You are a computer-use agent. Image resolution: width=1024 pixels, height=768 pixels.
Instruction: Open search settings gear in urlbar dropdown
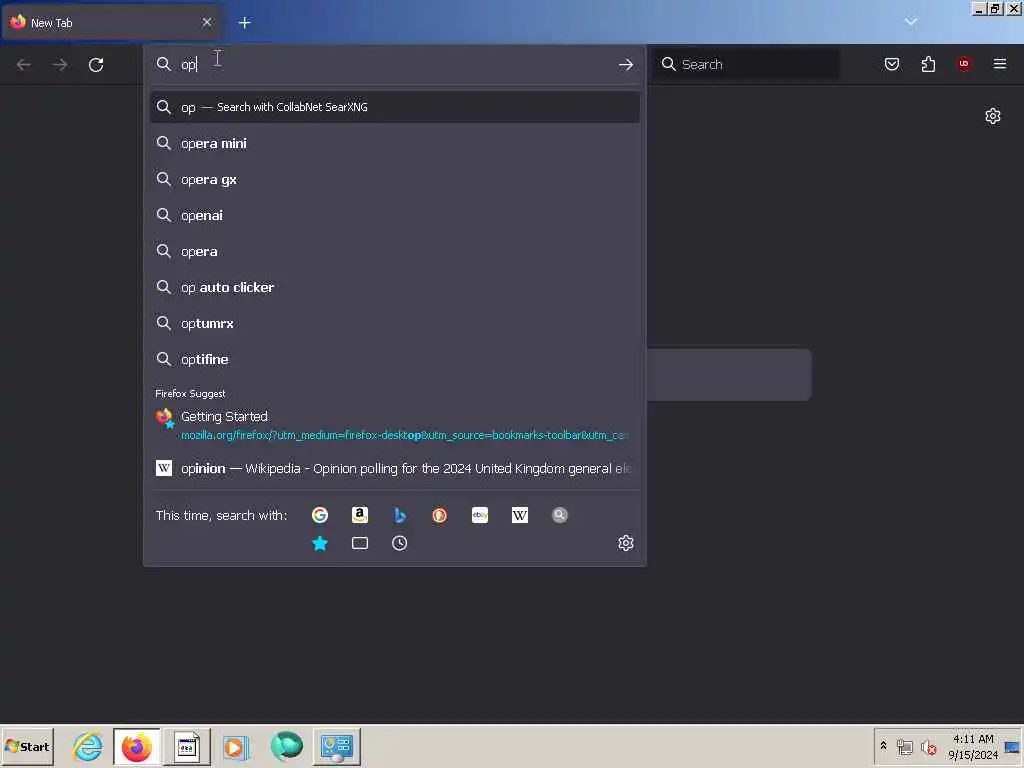(x=626, y=543)
